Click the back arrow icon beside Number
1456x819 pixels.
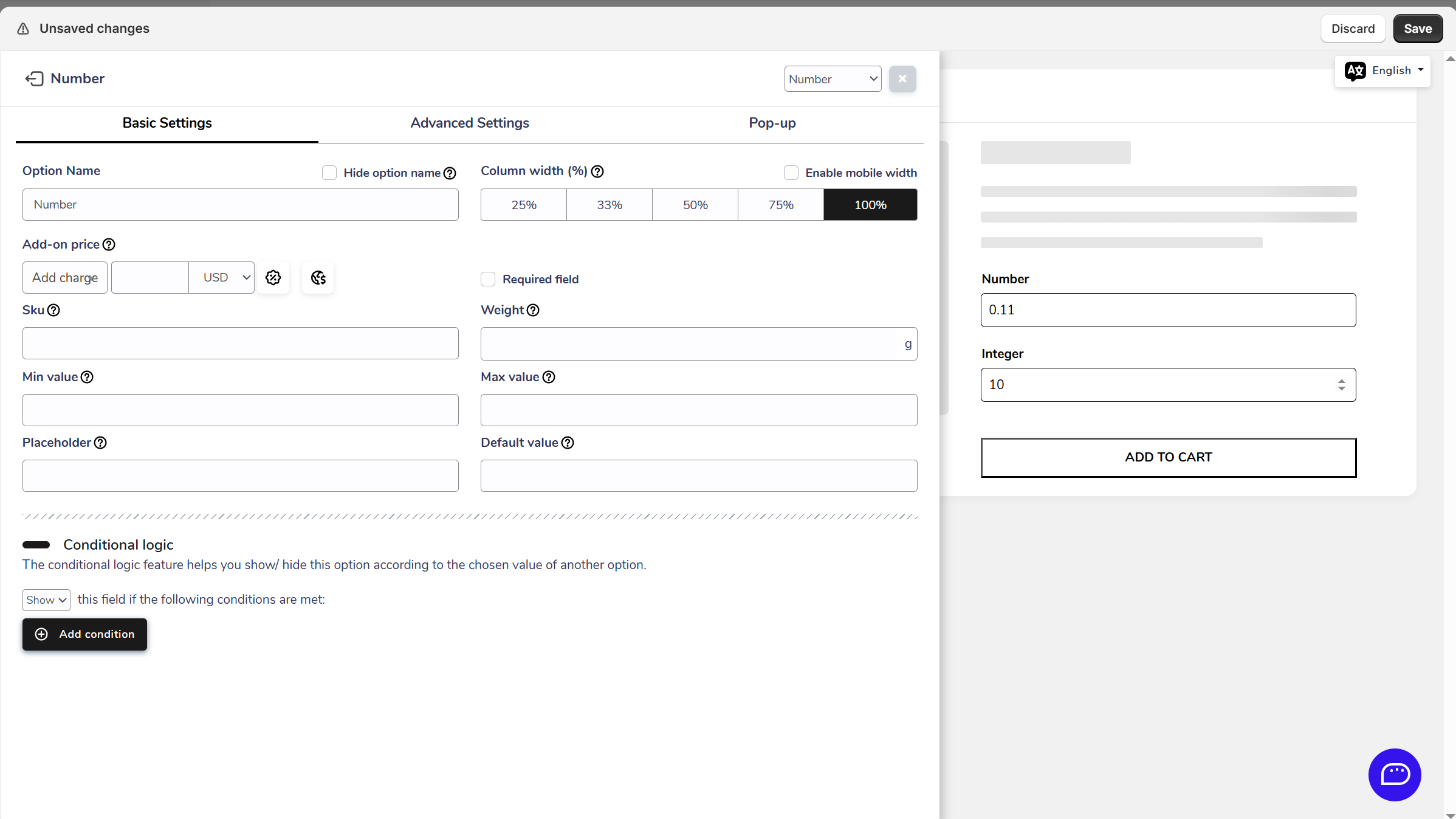34,78
